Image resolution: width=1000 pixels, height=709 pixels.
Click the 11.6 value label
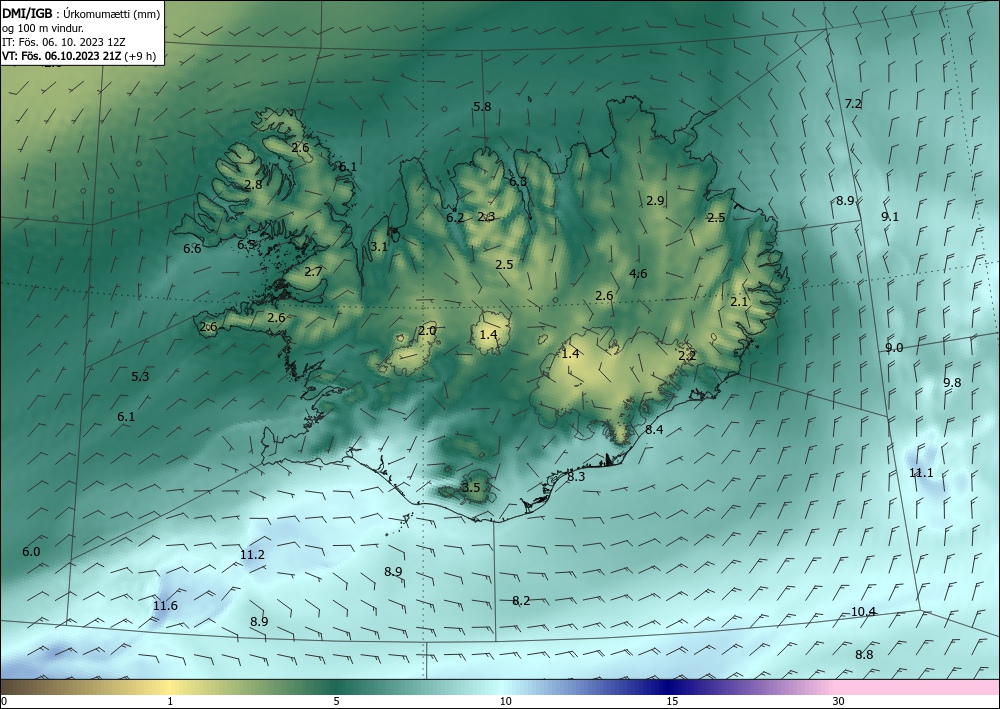click(x=165, y=606)
